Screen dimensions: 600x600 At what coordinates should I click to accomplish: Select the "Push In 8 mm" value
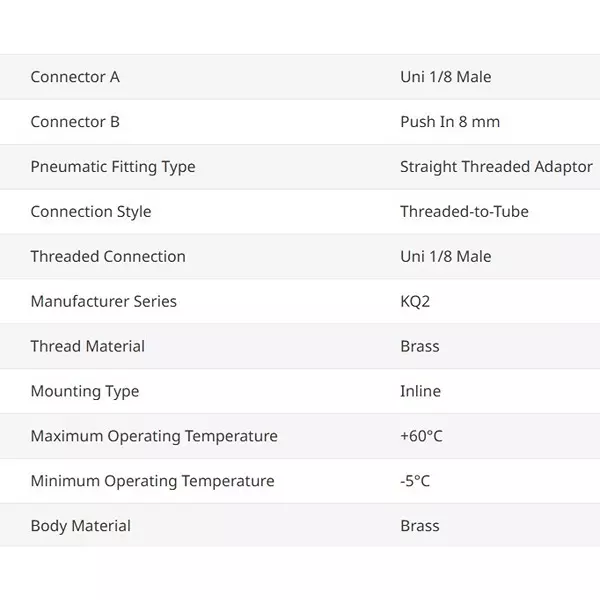449,122
